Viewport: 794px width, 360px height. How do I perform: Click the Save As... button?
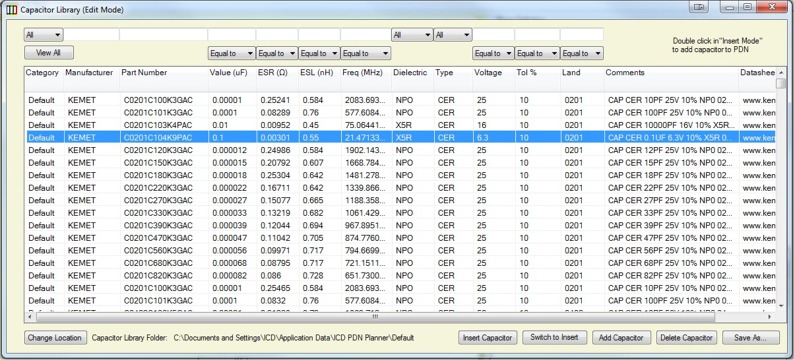[751, 338]
